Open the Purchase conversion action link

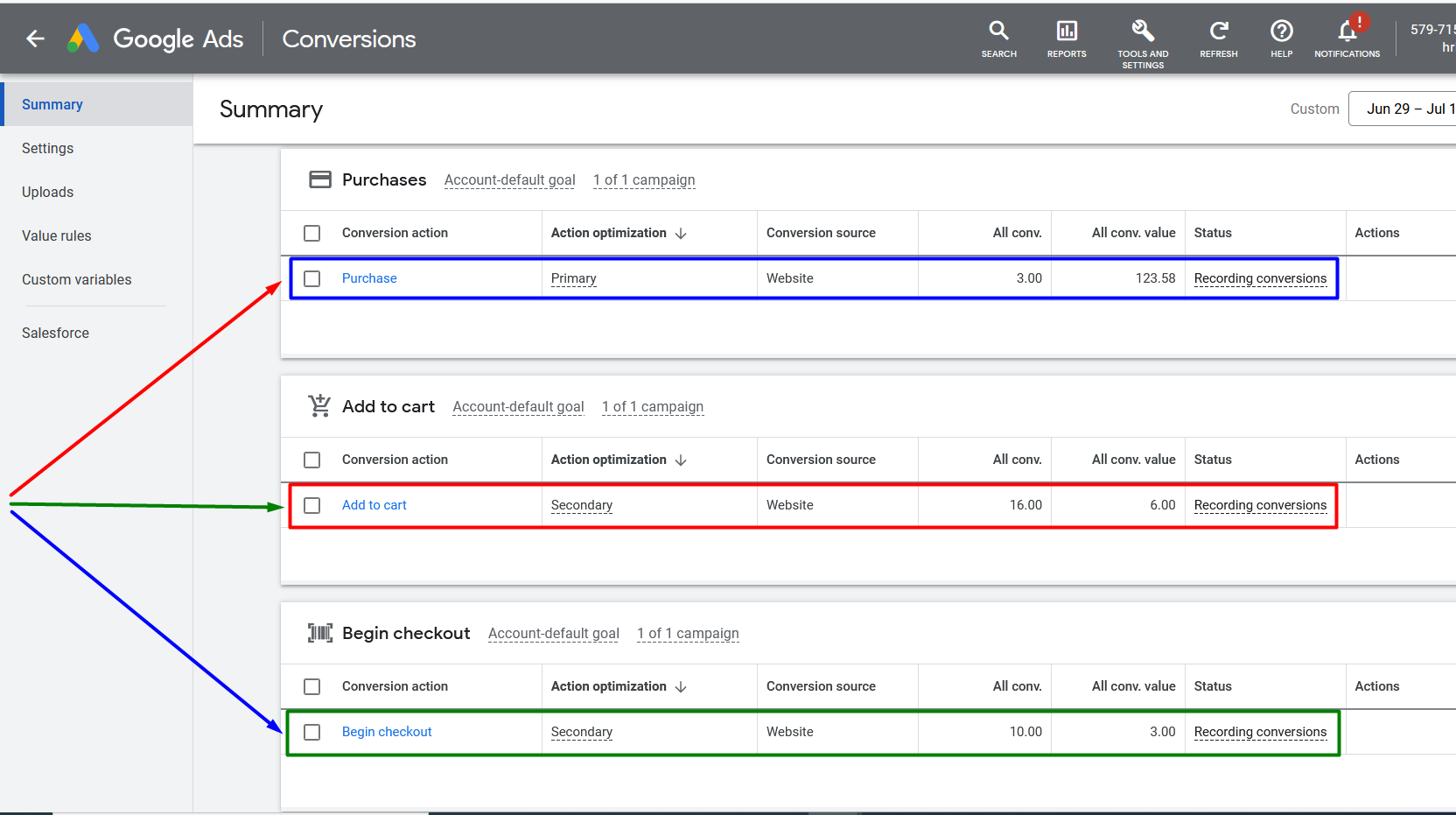pos(369,278)
